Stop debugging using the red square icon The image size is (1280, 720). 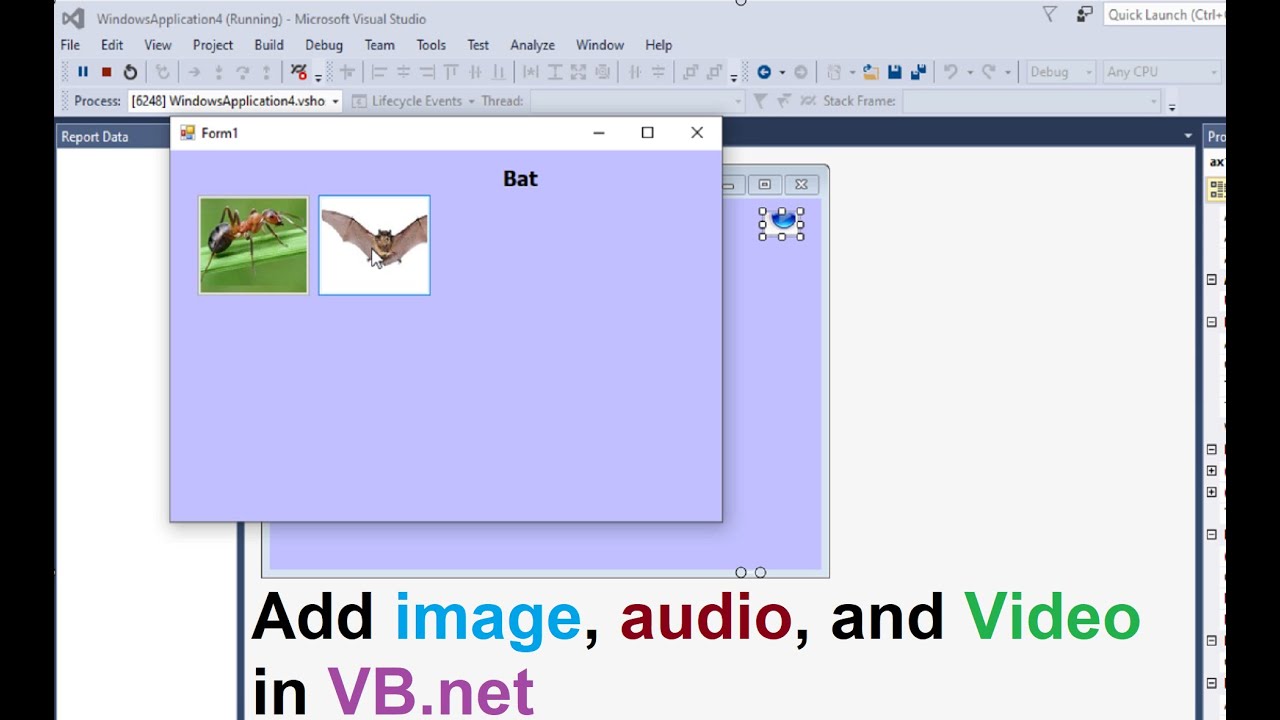tap(107, 71)
